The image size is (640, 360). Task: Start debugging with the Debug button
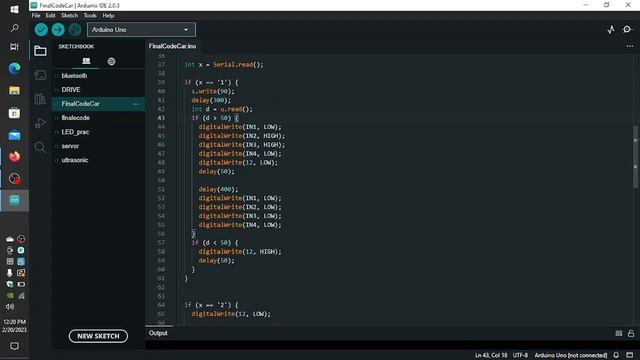pos(75,29)
